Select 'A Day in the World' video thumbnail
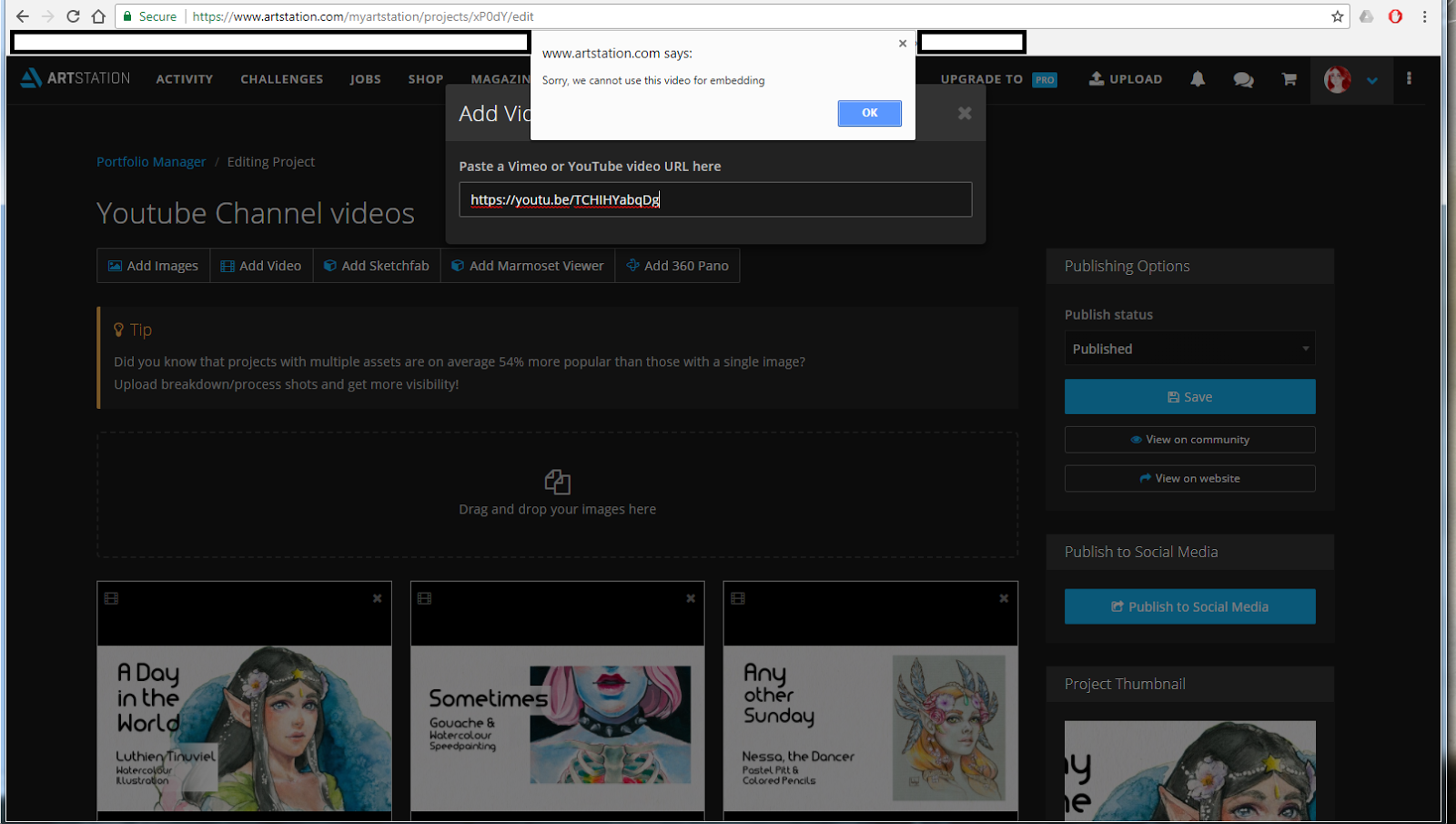 (x=245, y=728)
